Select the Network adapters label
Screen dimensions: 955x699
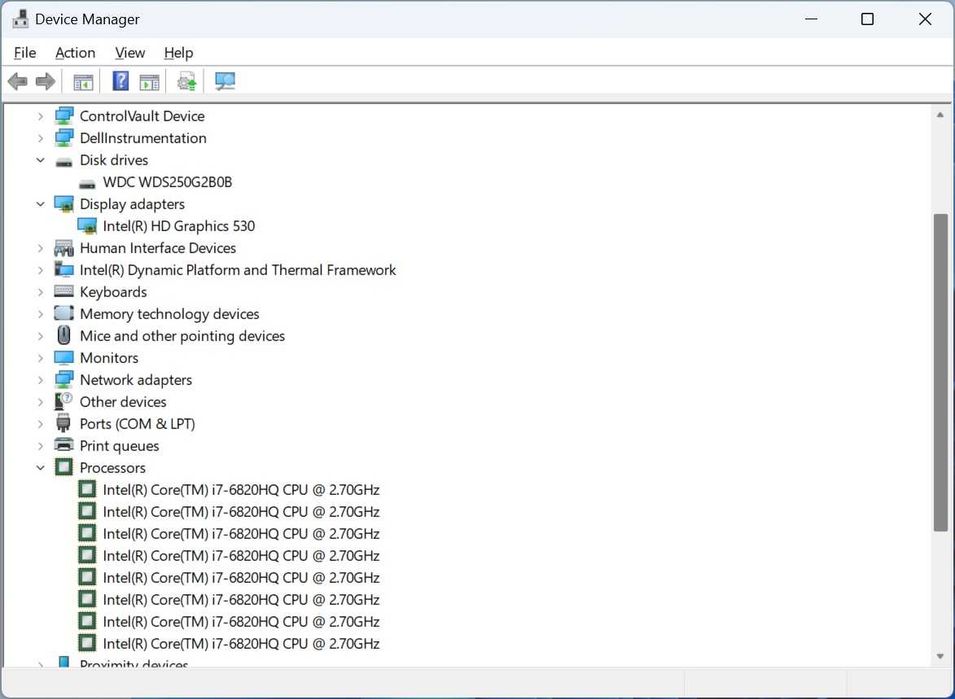click(x=136, y=379)
